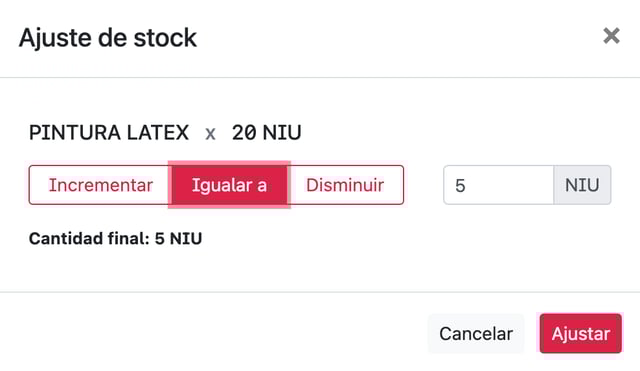Screen dimensions: 640x371
Task: Click the PINTURA LATEX product name
Action: tap(109, 133)
